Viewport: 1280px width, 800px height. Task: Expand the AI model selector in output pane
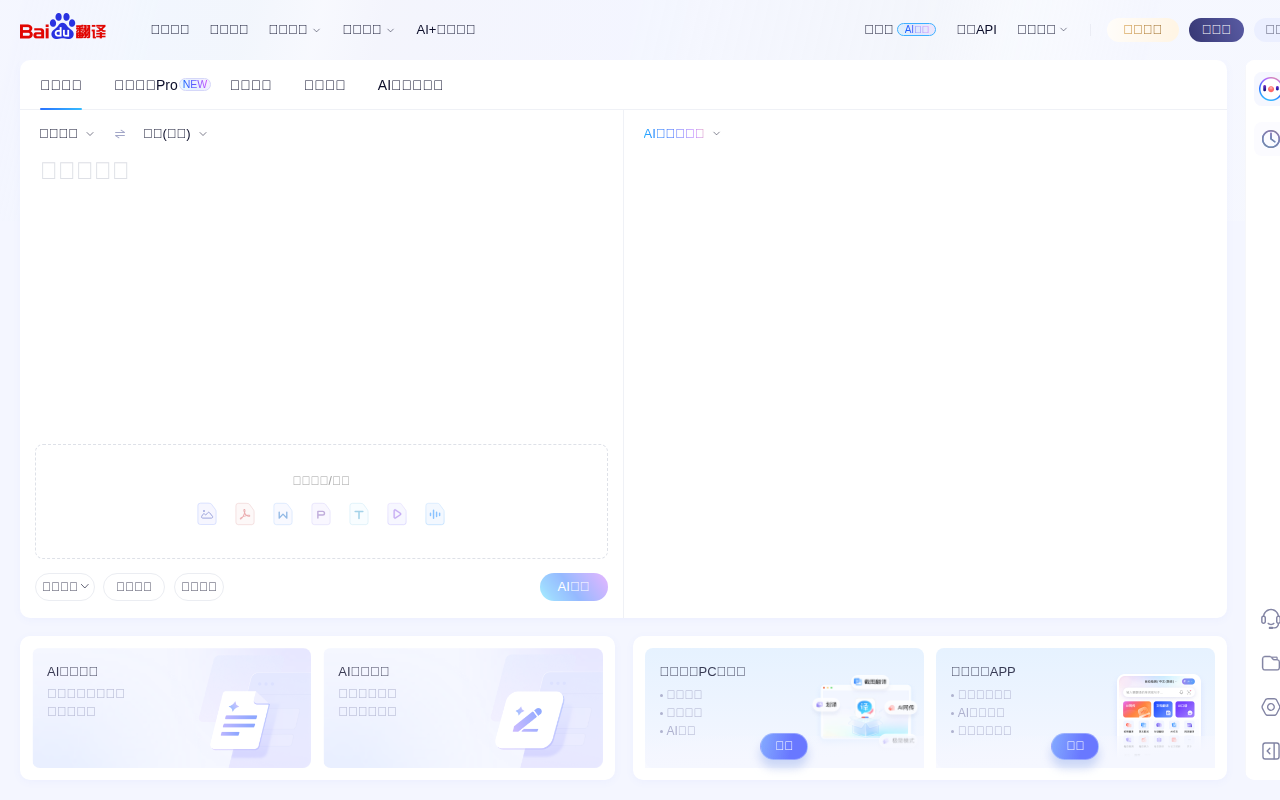(682, 133)
